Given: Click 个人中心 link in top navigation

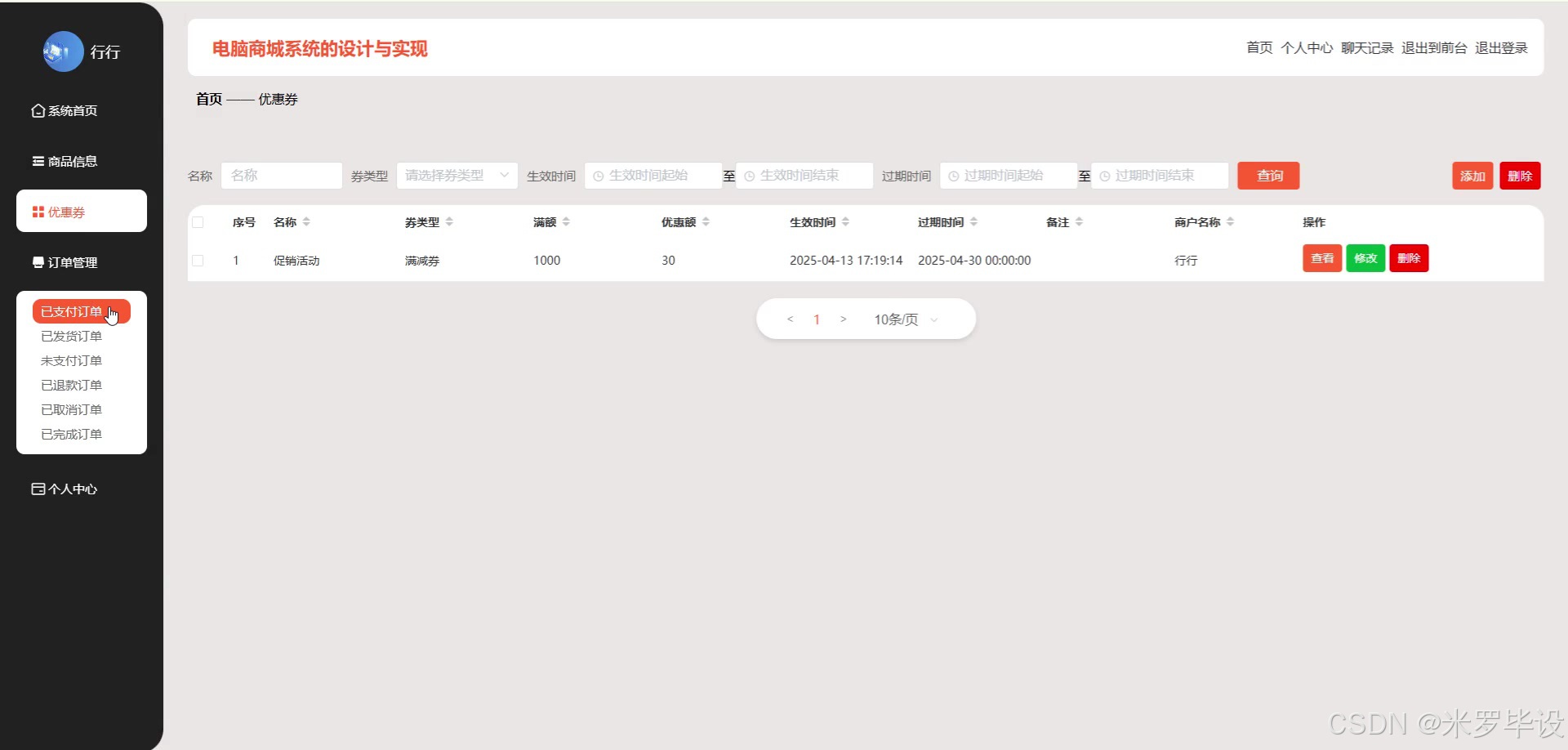Looking at the screenshot, I should pos(1307,47).
